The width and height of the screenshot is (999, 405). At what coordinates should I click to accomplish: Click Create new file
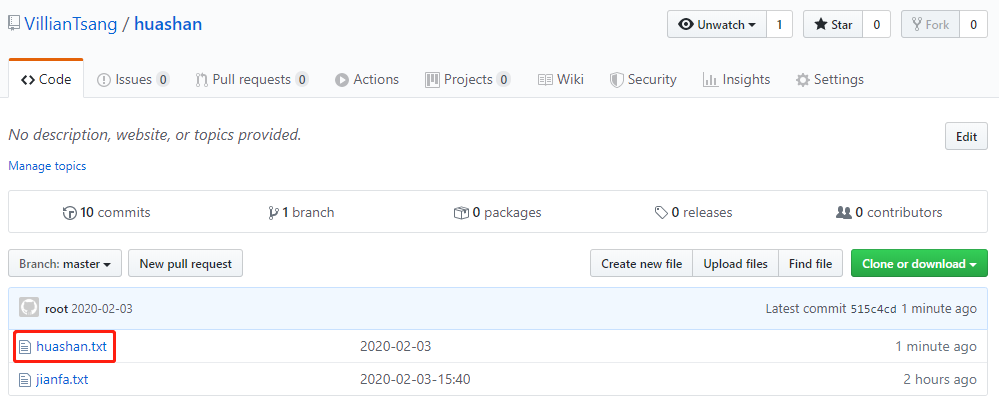(x=642, y=264)
